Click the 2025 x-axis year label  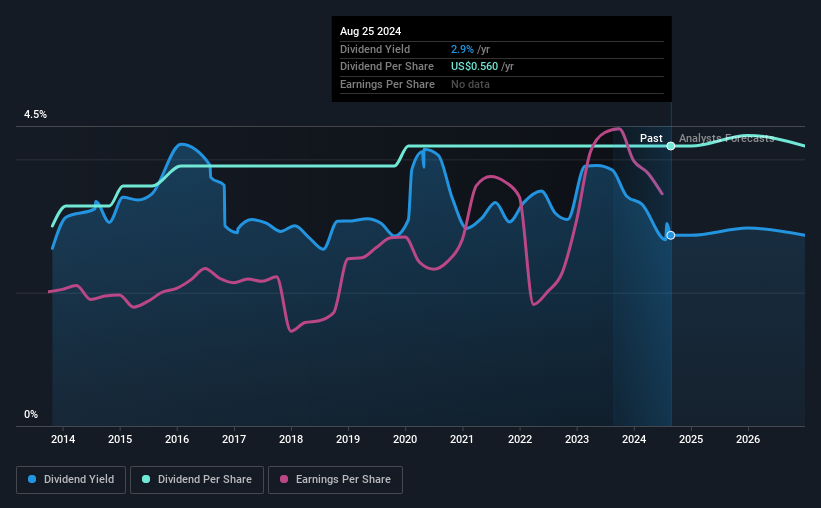point(691,439)
